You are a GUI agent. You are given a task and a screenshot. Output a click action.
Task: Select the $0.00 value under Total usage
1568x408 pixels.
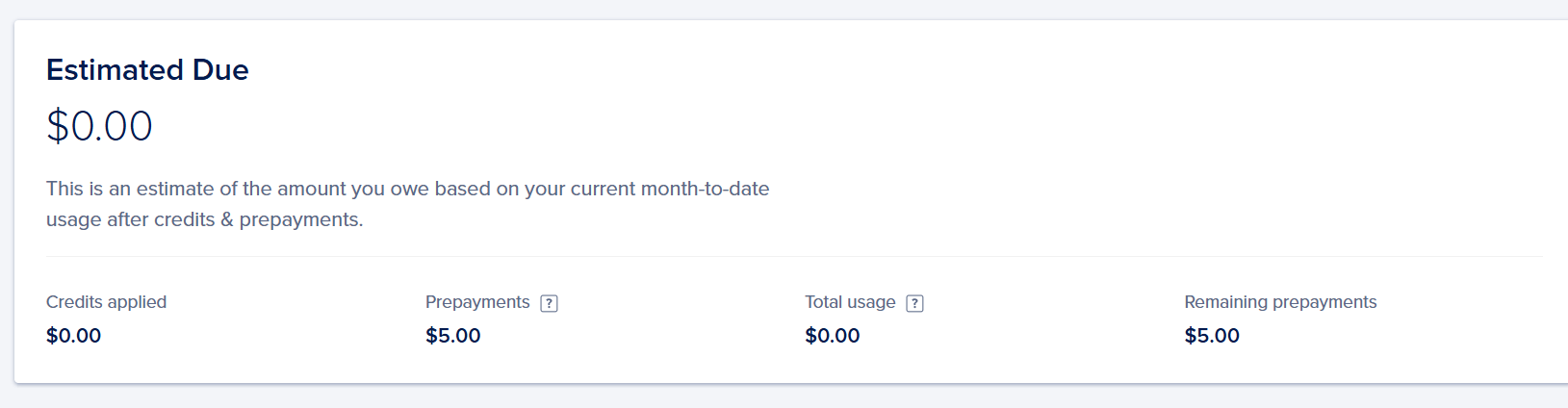point(833,336)
